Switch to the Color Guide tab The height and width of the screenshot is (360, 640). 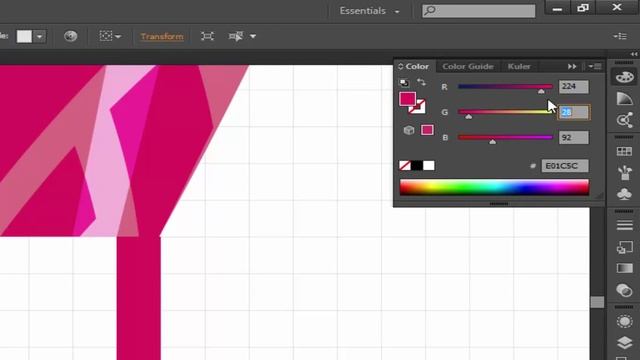click(x=468, y=66)
